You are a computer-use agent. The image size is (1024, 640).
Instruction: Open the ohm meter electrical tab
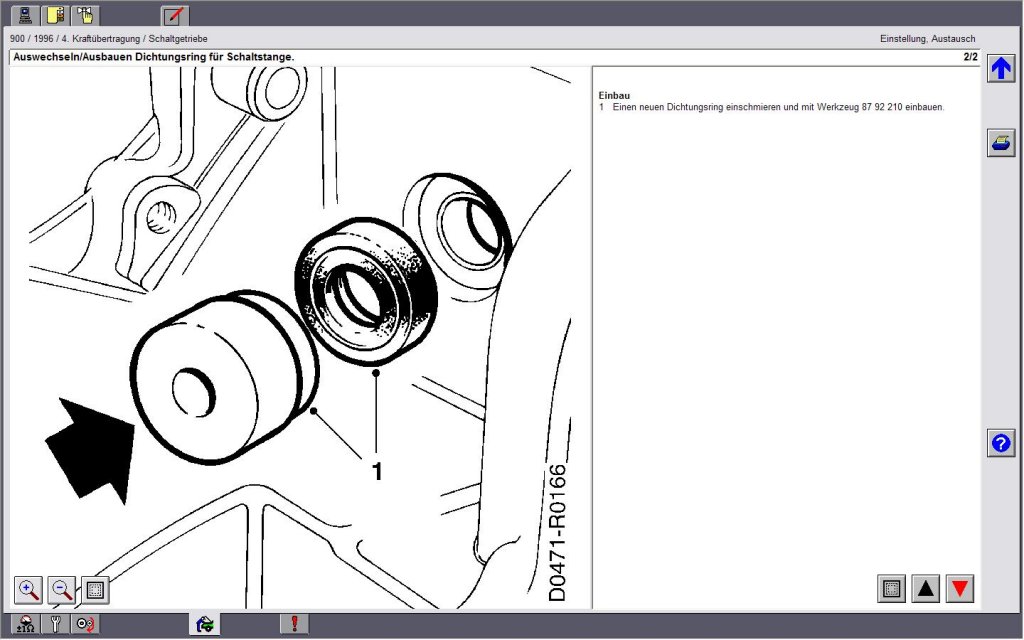click(25, 624)
